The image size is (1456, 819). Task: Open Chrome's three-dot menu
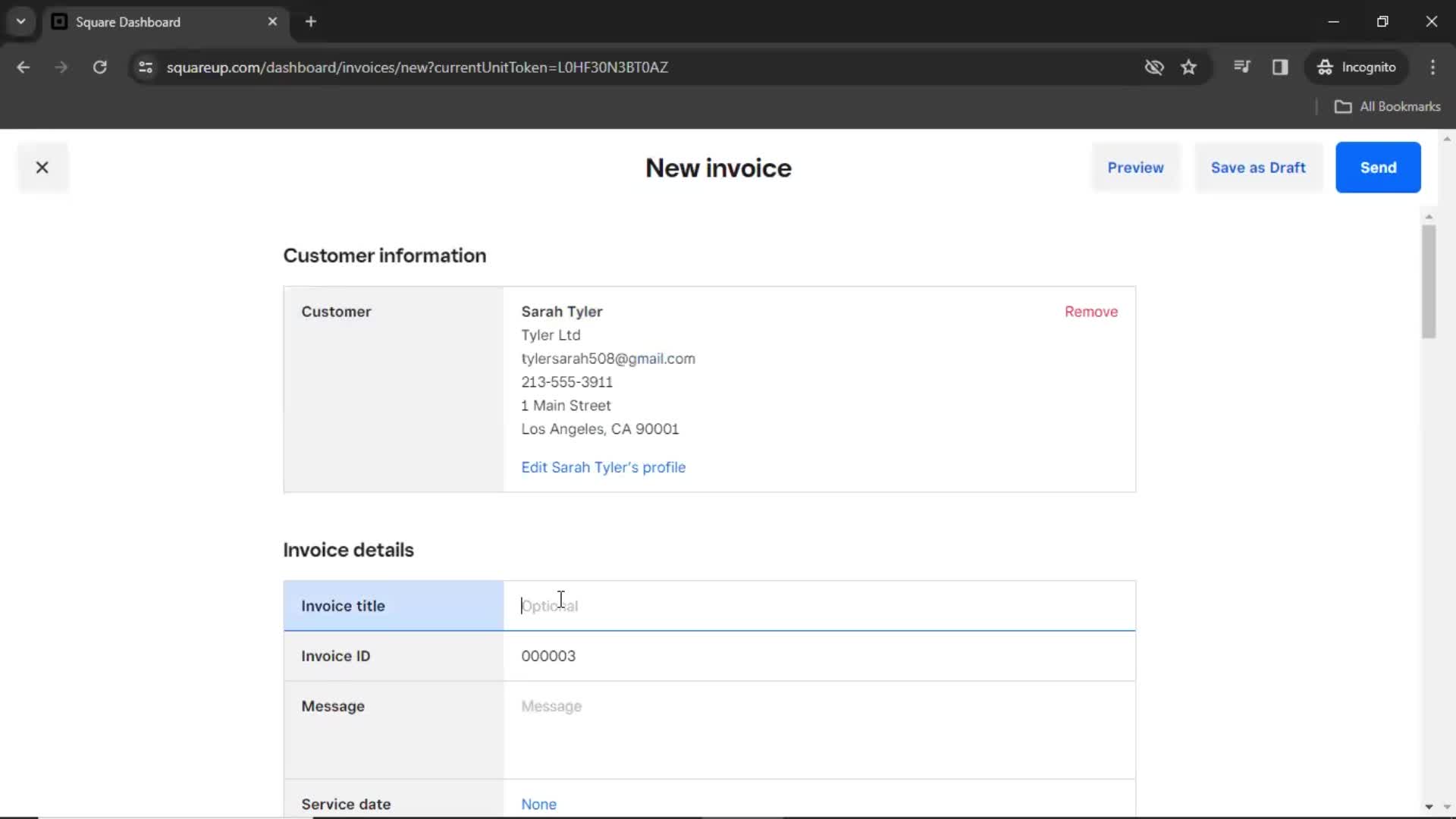[x=1432, y=67]
